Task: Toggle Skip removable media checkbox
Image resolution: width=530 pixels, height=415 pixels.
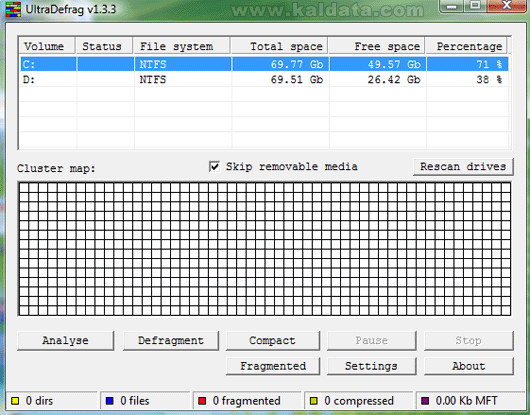Action: (x=214, y=166)
